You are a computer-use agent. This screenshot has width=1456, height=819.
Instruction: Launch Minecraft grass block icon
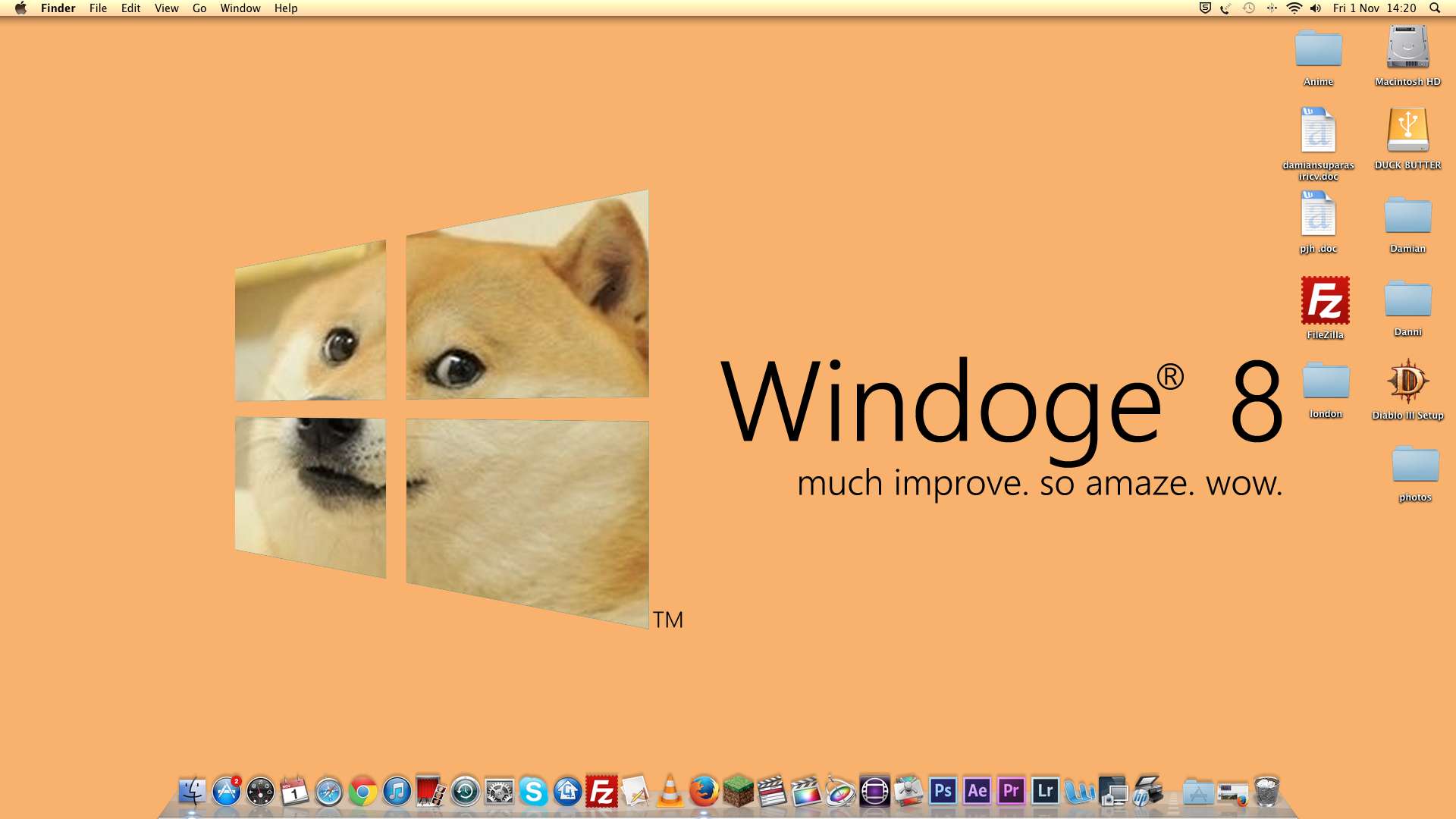pos(738,792)
